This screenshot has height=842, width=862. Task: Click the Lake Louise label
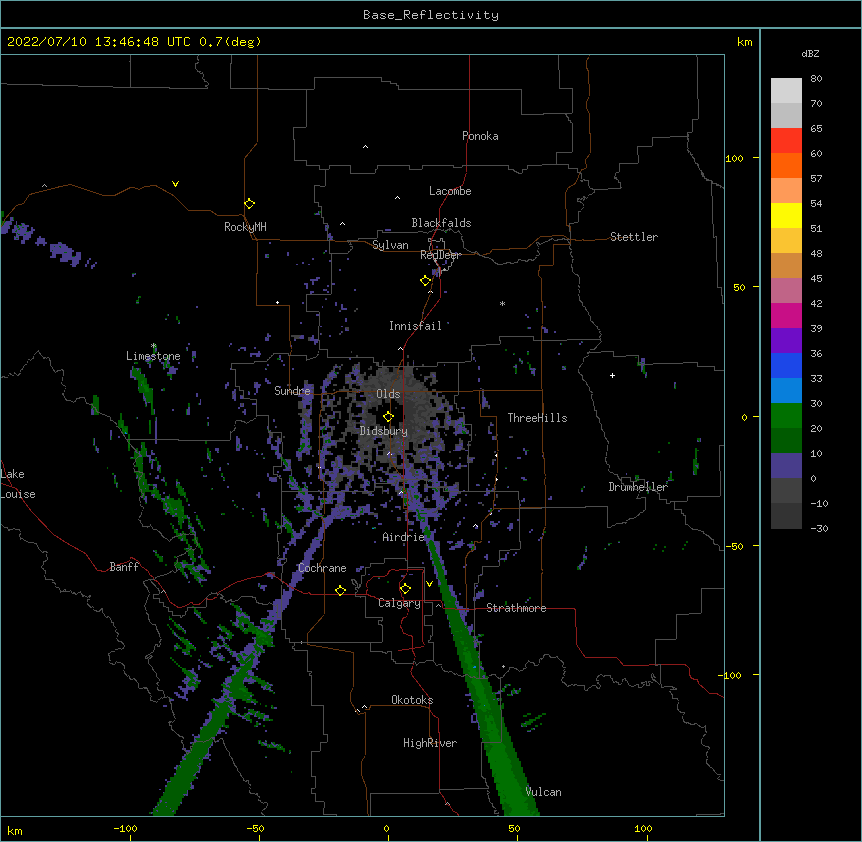(x=18, y=484)
